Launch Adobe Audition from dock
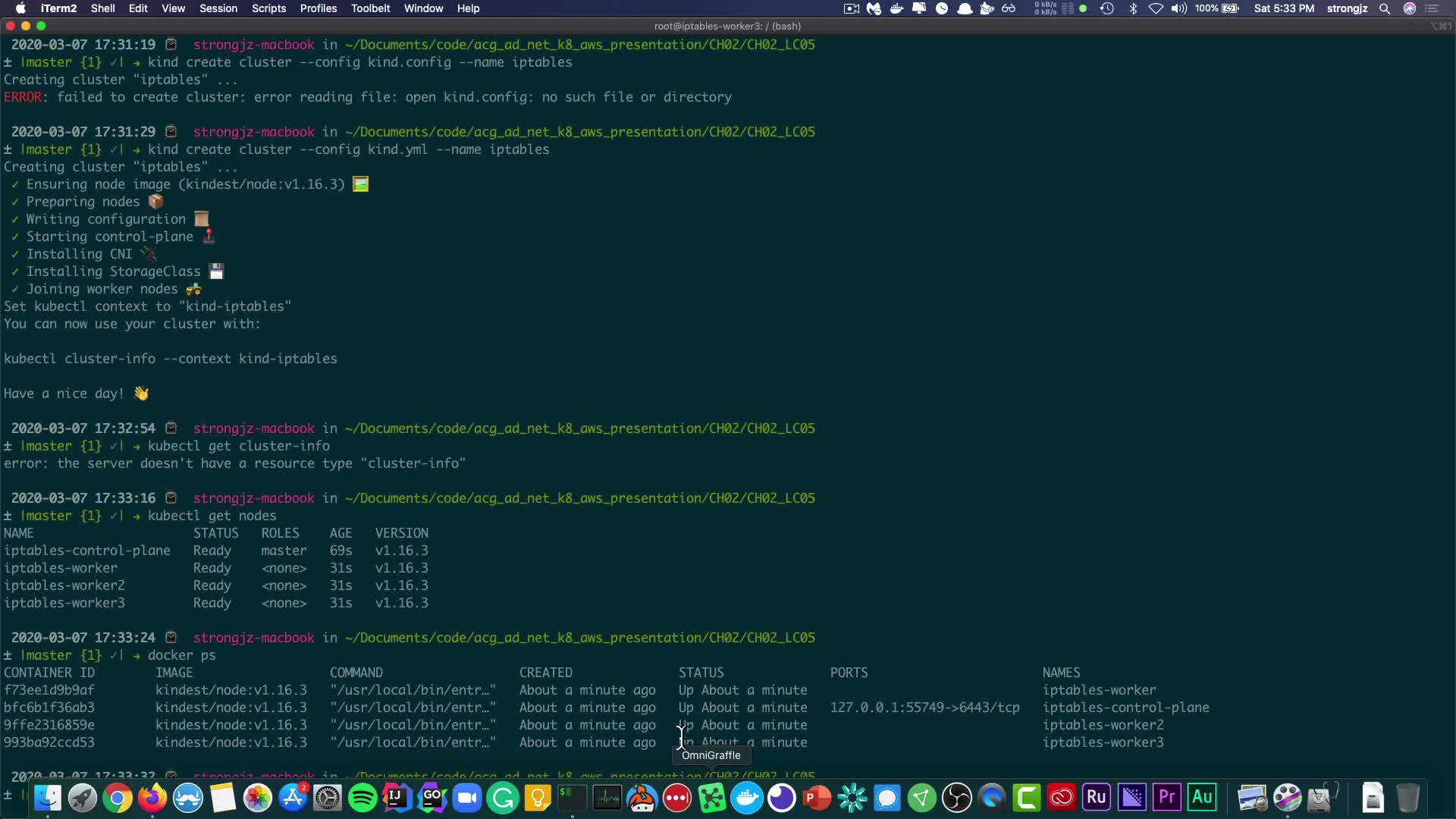The image size is (1456, 819). 1202,798
